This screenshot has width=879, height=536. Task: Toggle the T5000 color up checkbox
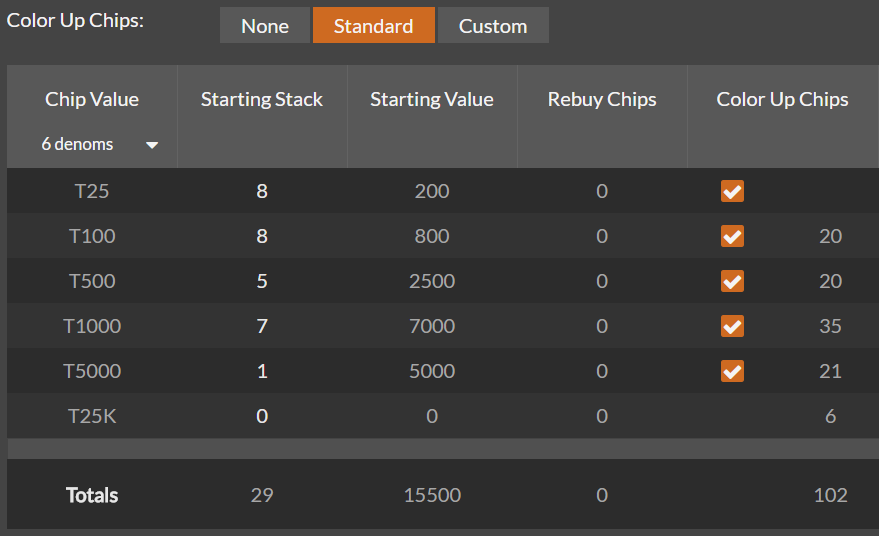tap(732, 371)
